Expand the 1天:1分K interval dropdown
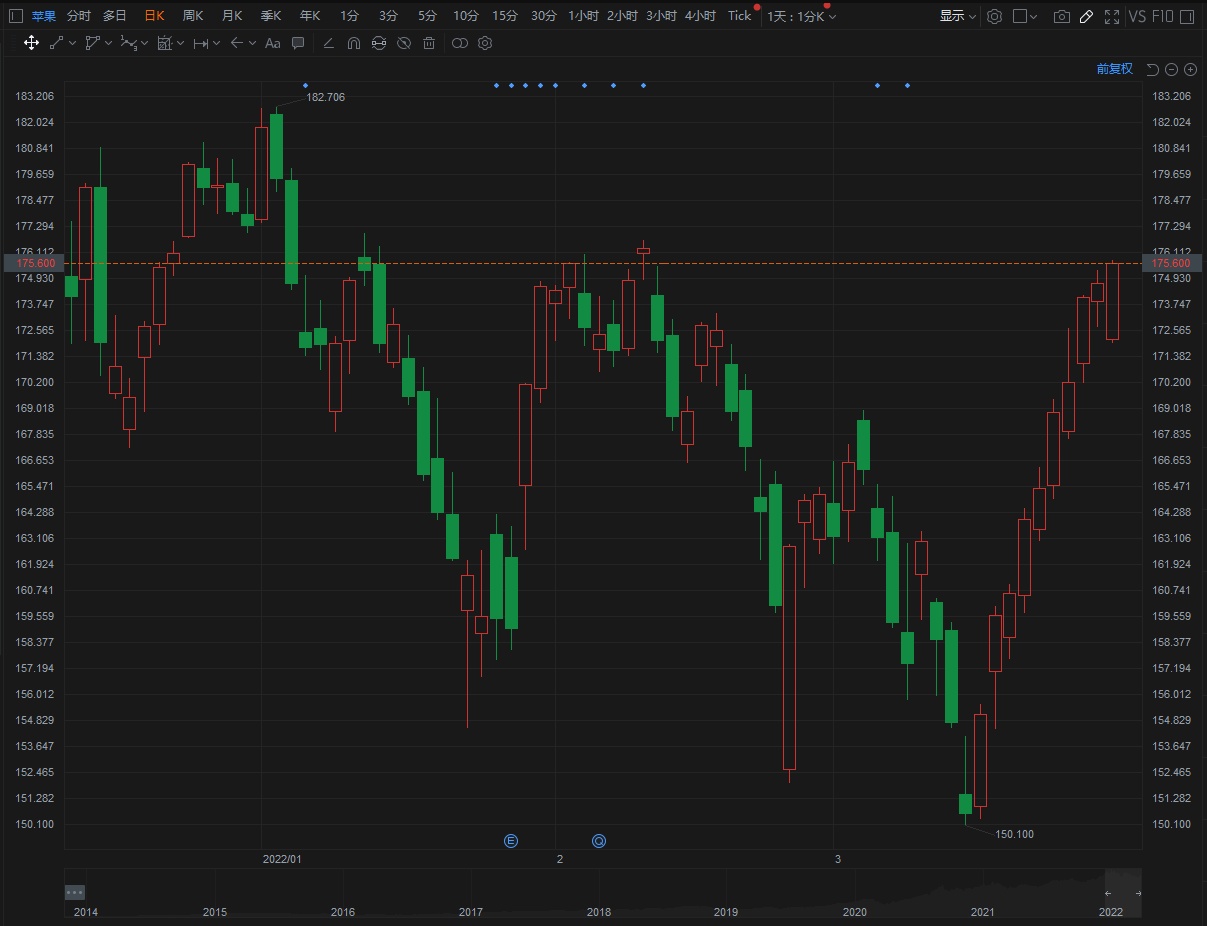Screen dimensions: 1207x926 tap(801, 16)
